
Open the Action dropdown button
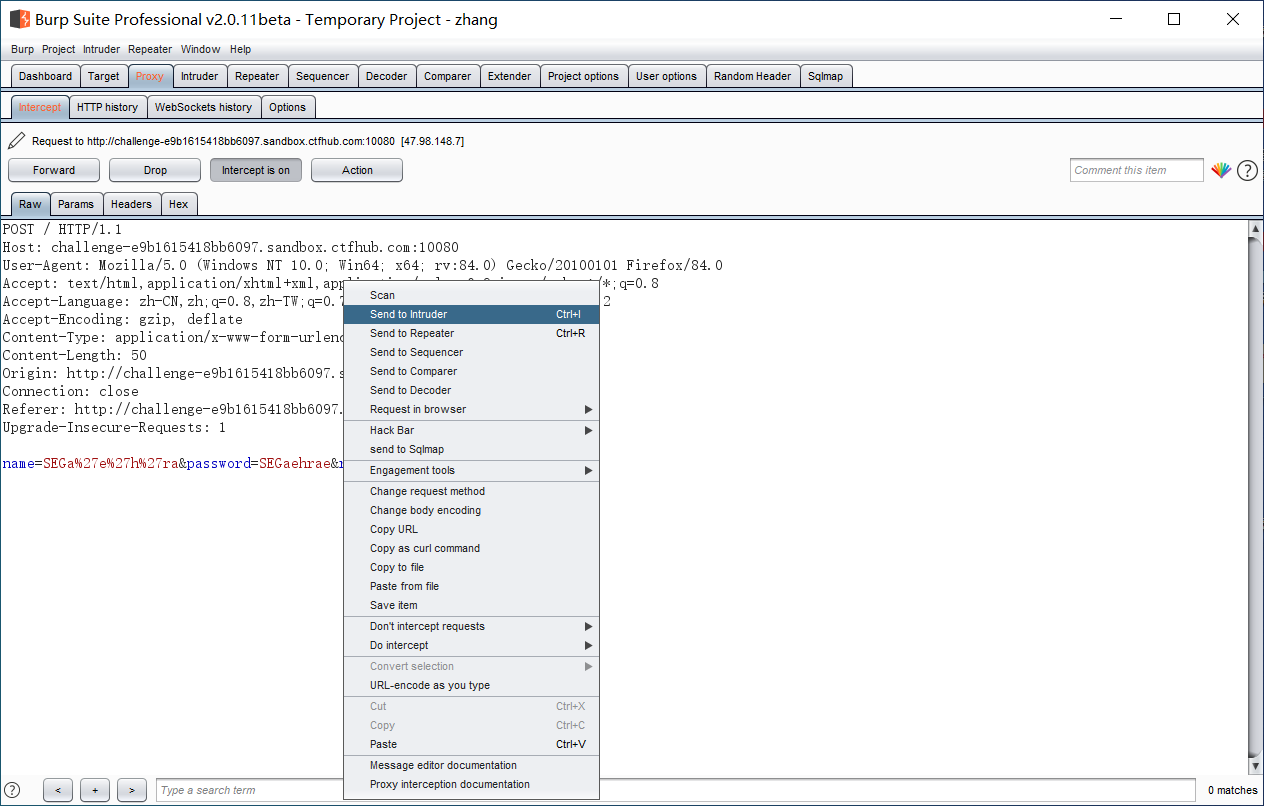pyautogui.click(x=357, y=170)
